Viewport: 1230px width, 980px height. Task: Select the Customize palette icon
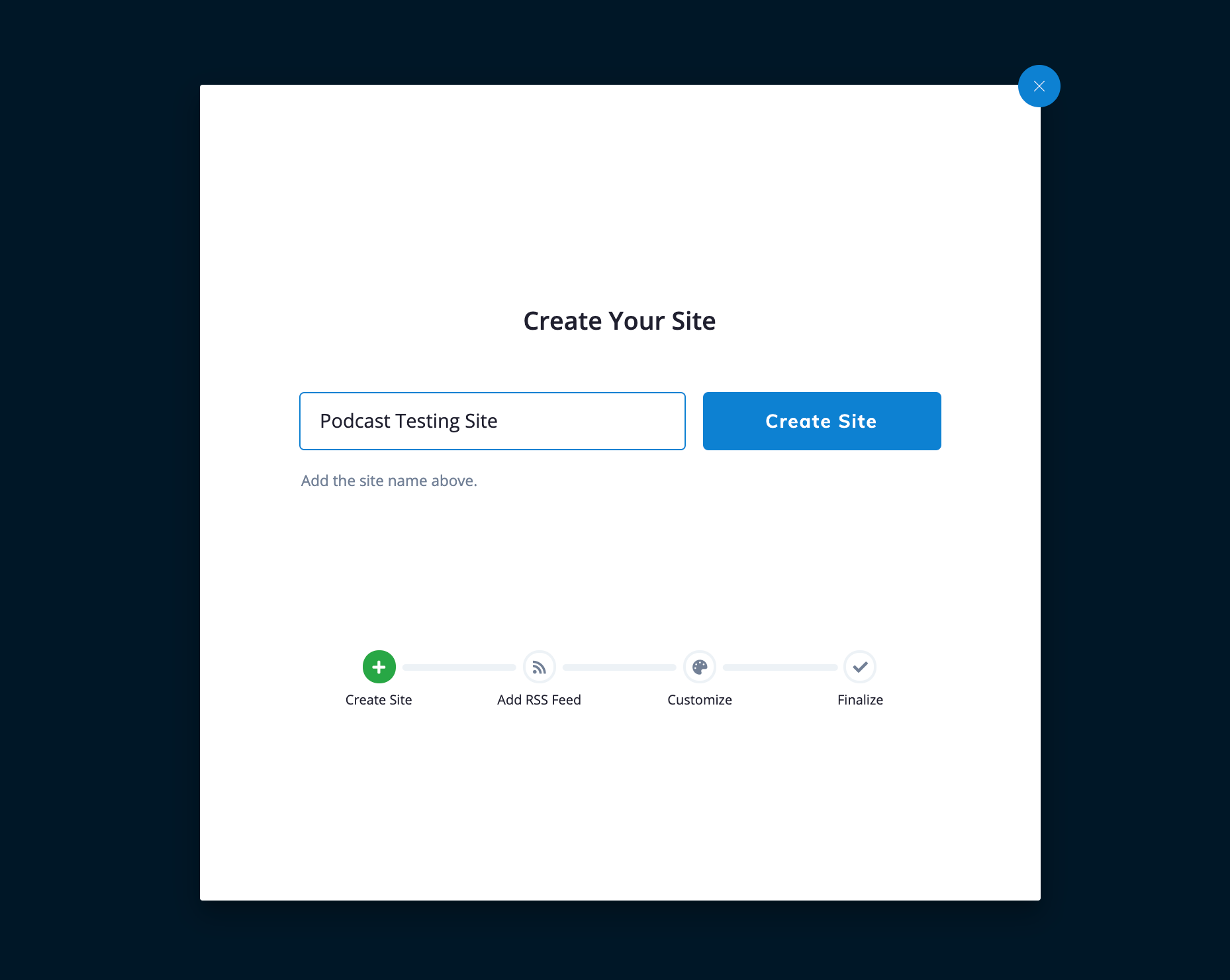[700, 667]
